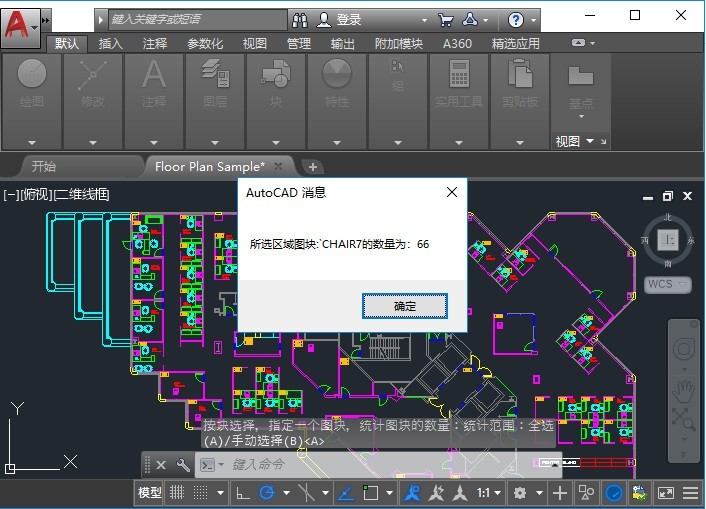This screenshot has width=706, height=509.
Task: Click the 登录 sign-in link
Action: [349, 20]
